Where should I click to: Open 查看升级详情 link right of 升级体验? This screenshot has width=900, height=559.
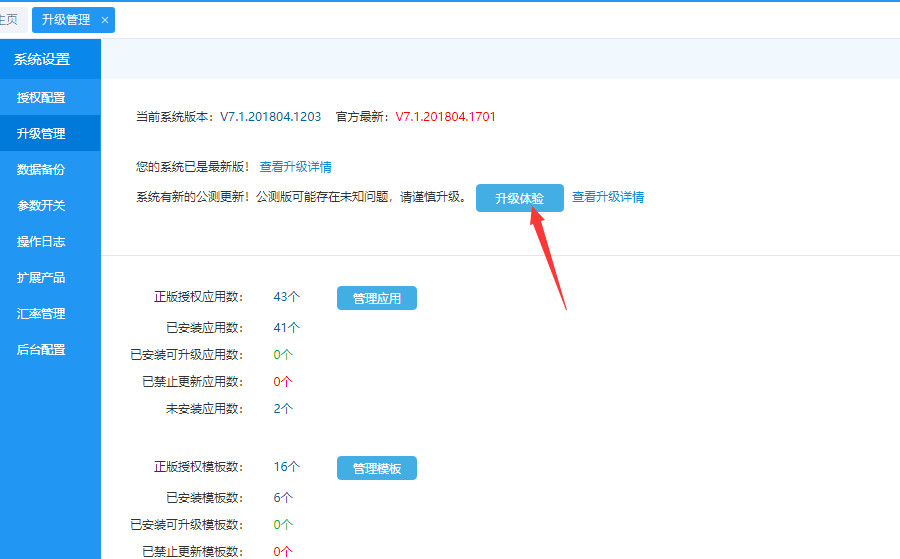pos(607,197)
